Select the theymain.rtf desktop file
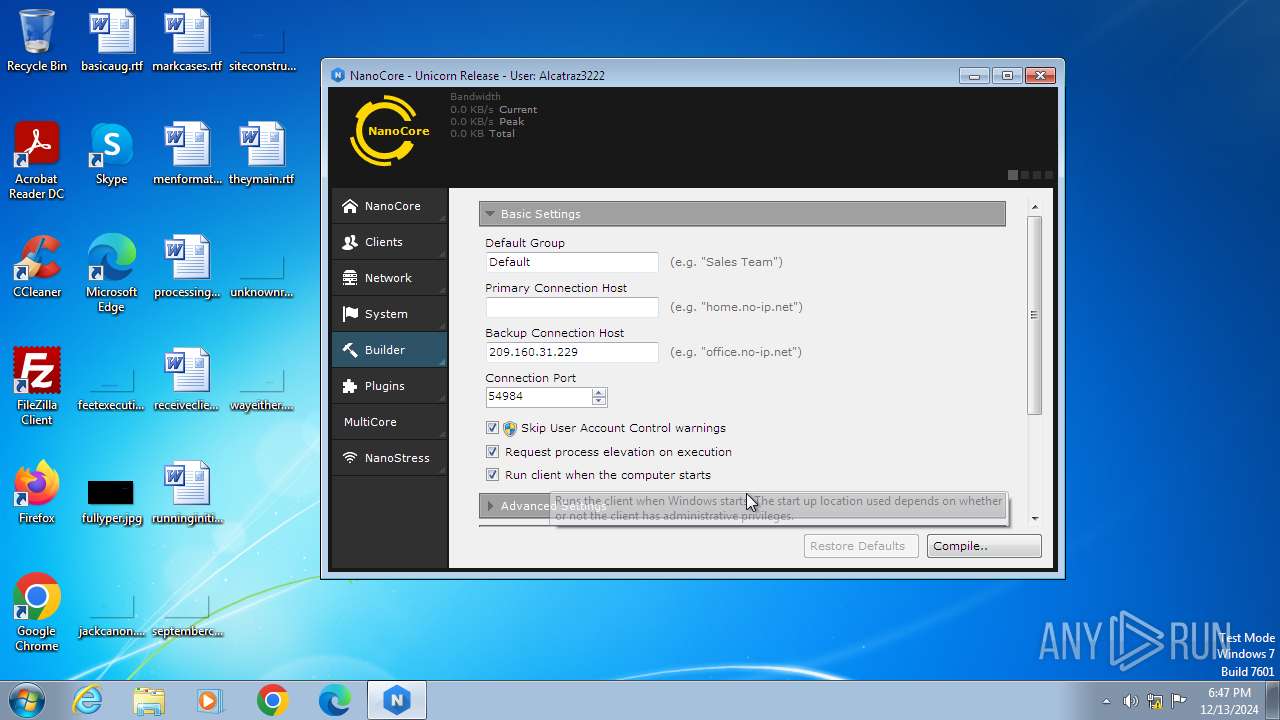This screenshot has height=720, width=1280. click(262, 154)
